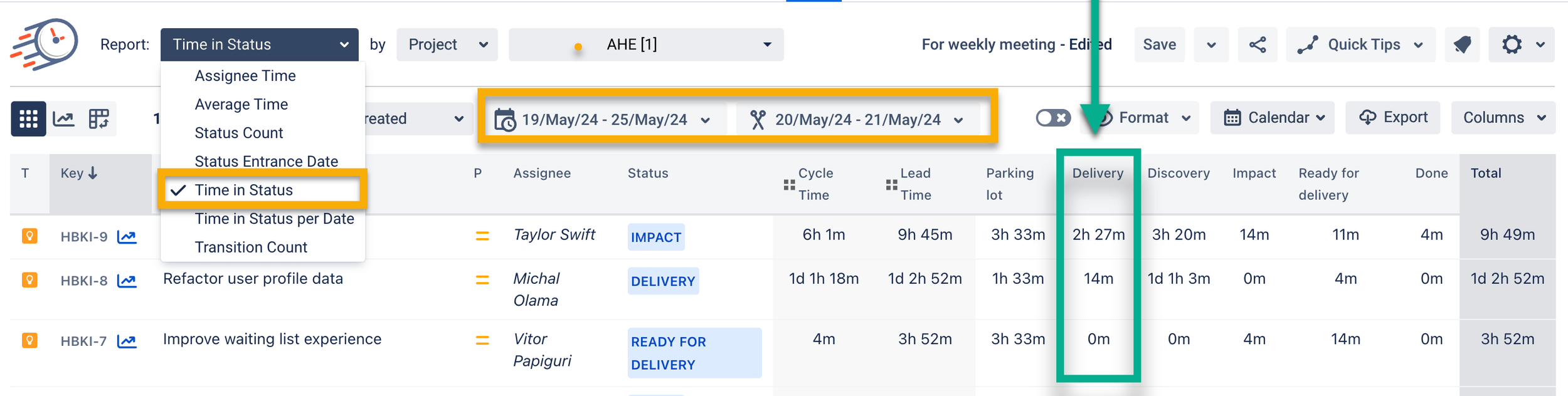Viewport: 1568px width, 396px height.
Task: Select Time in Status checked option
Action: (243, 190)
